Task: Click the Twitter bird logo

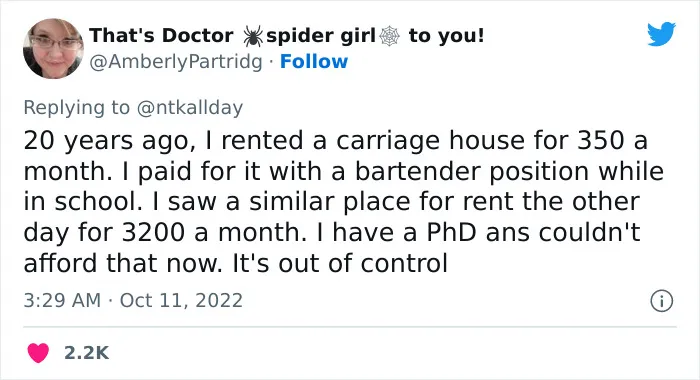Action: point(661,33)
